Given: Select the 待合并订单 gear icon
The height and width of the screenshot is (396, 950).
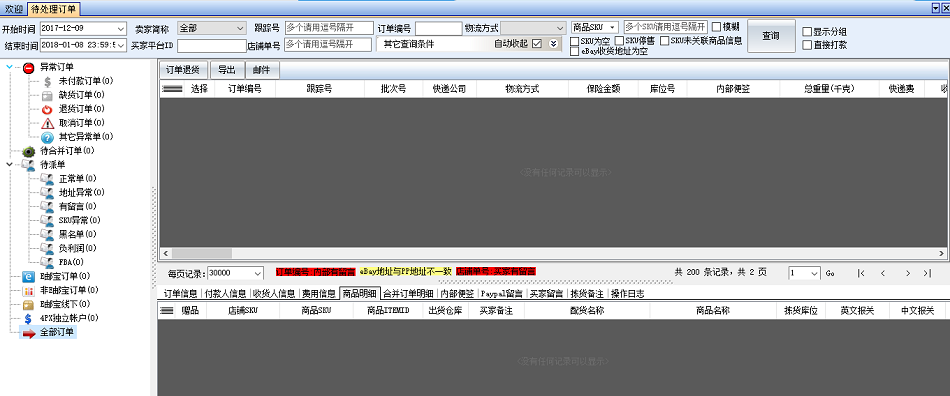Looking at the screenshot, I should (x=29, y=151).
